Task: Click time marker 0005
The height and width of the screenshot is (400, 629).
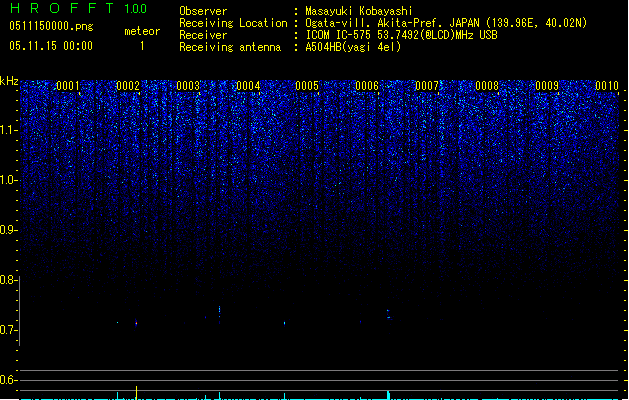Action: coord(307,86)
